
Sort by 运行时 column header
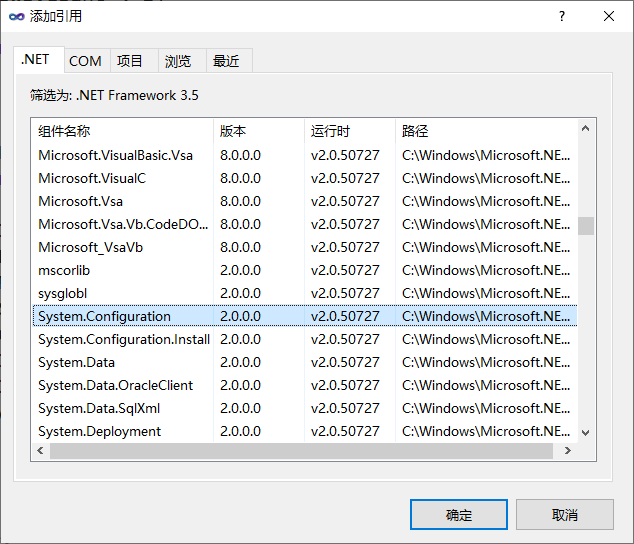point(350,131)
